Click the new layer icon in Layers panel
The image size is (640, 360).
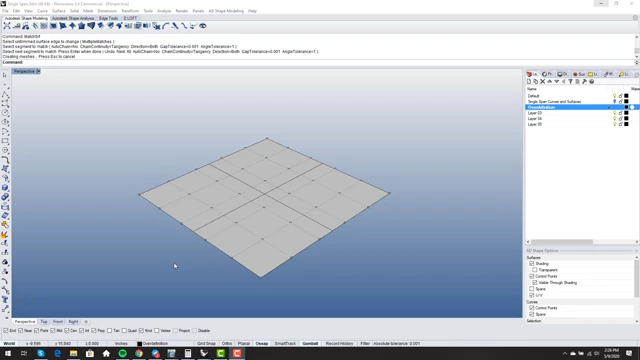529,82
